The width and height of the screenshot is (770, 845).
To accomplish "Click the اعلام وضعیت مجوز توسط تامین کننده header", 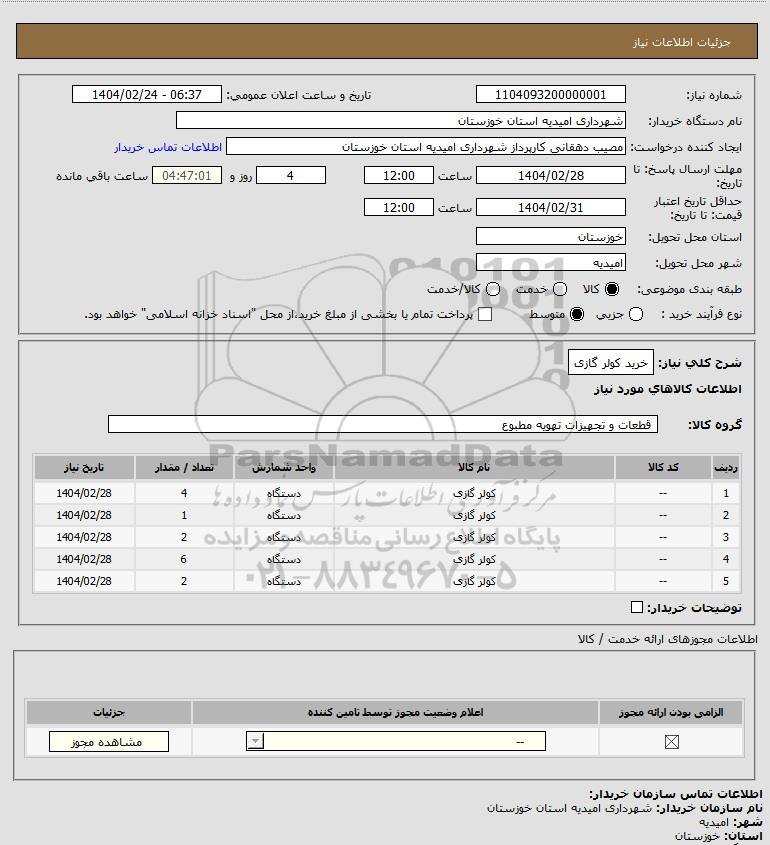I will [396, 712].
